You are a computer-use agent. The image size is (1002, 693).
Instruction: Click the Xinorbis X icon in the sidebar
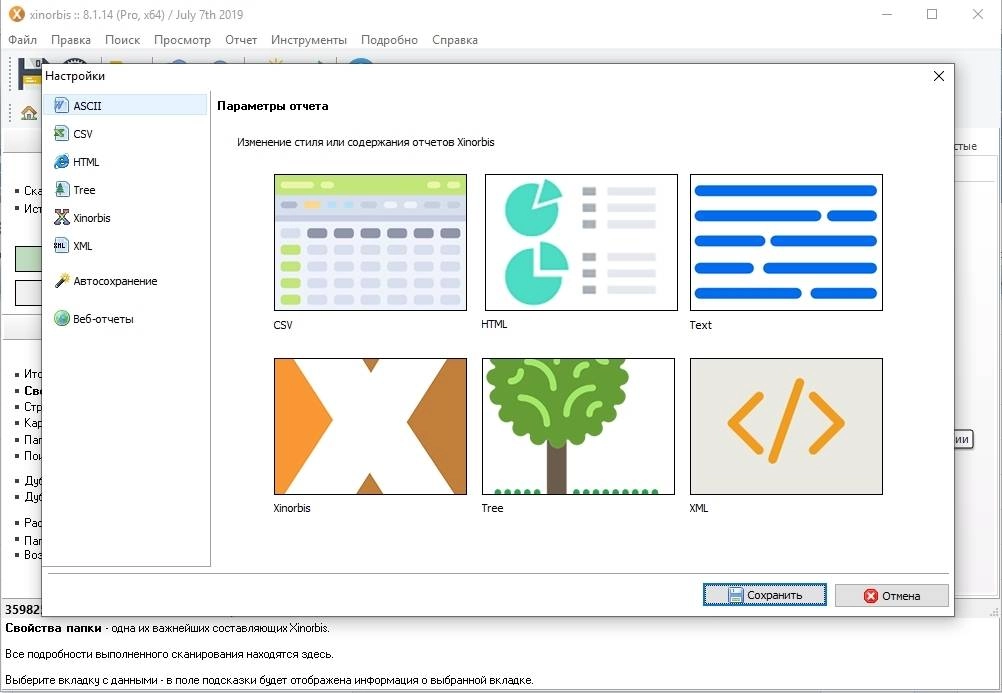tap(61, 218)
